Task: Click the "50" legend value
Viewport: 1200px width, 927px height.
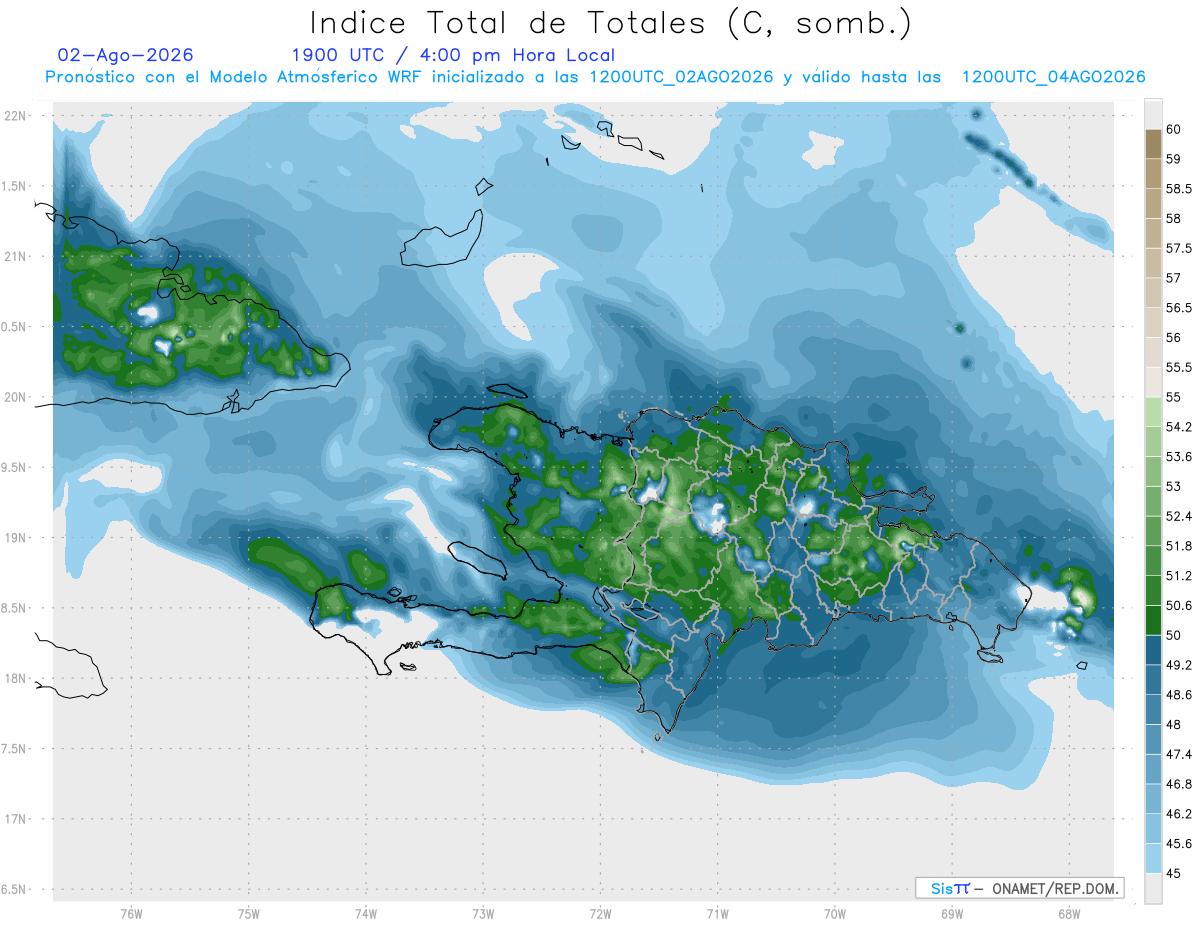Action: coord(1174,636)
